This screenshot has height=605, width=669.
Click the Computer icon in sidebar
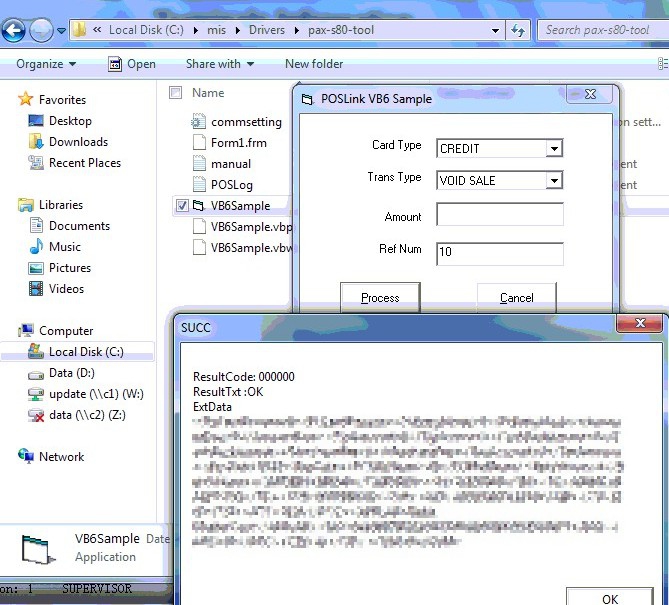(26, 331)
